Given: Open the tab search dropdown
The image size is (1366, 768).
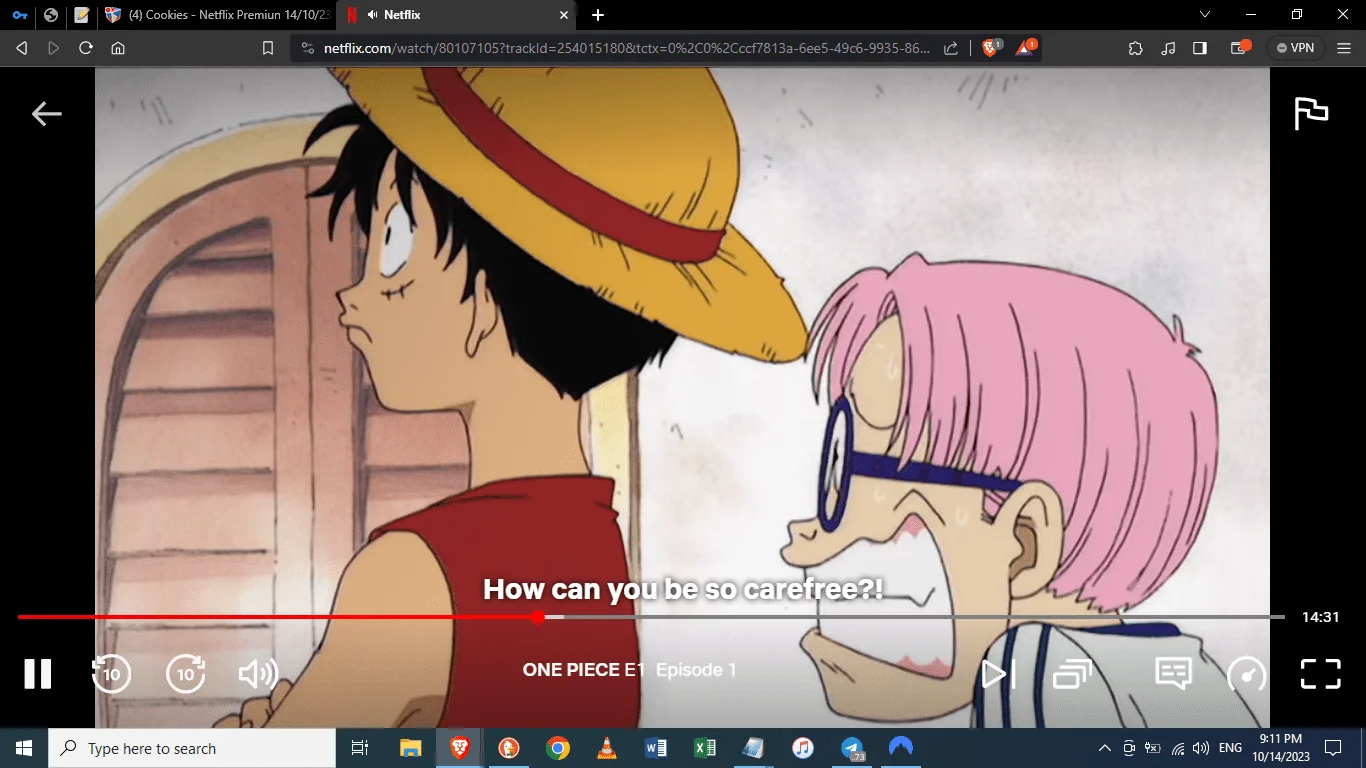Looking at the screenshot, I should click(1205, 15).
